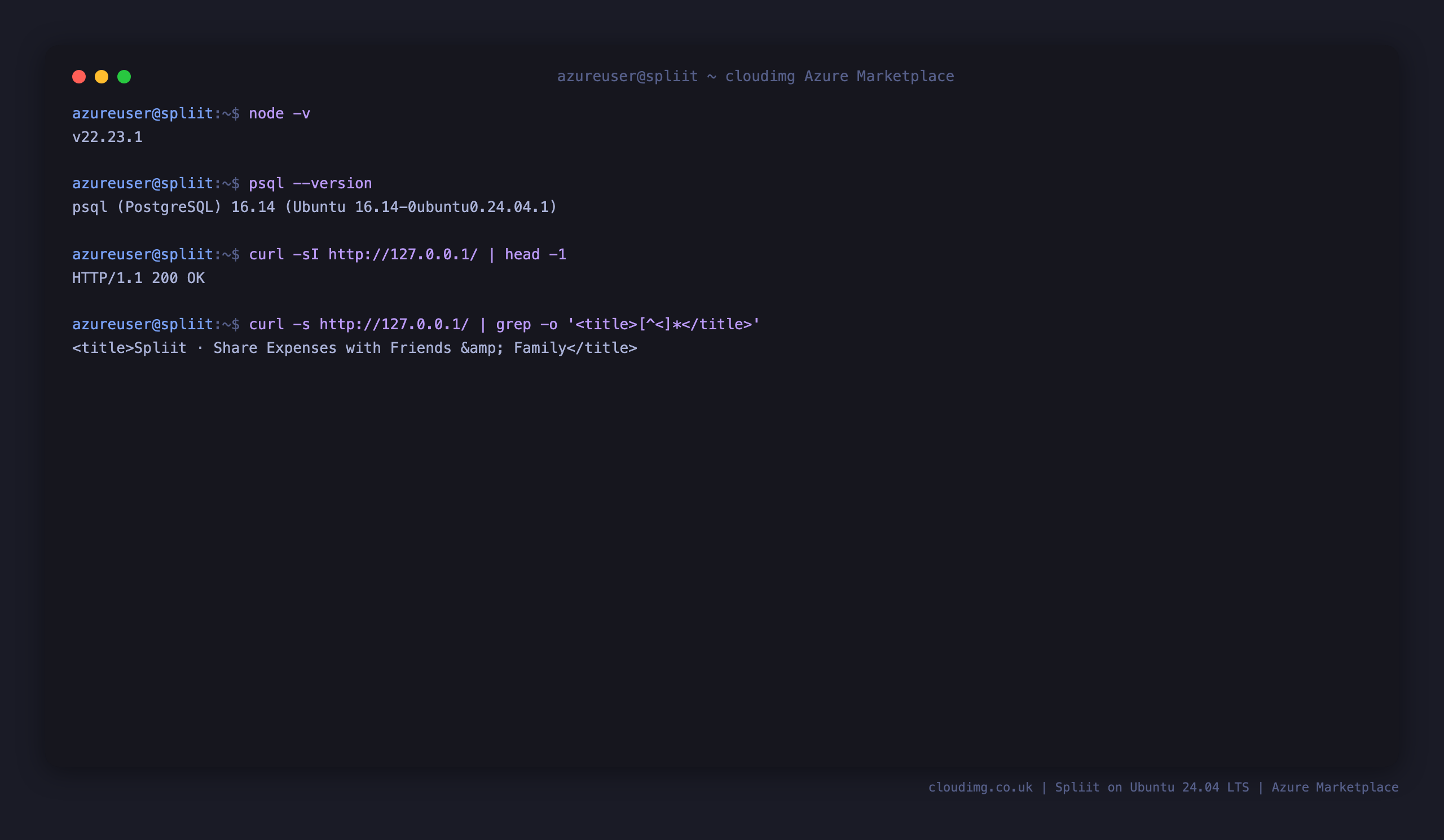Click the yellow minimize window dot

pyautogui.click(x=102, y=77)
